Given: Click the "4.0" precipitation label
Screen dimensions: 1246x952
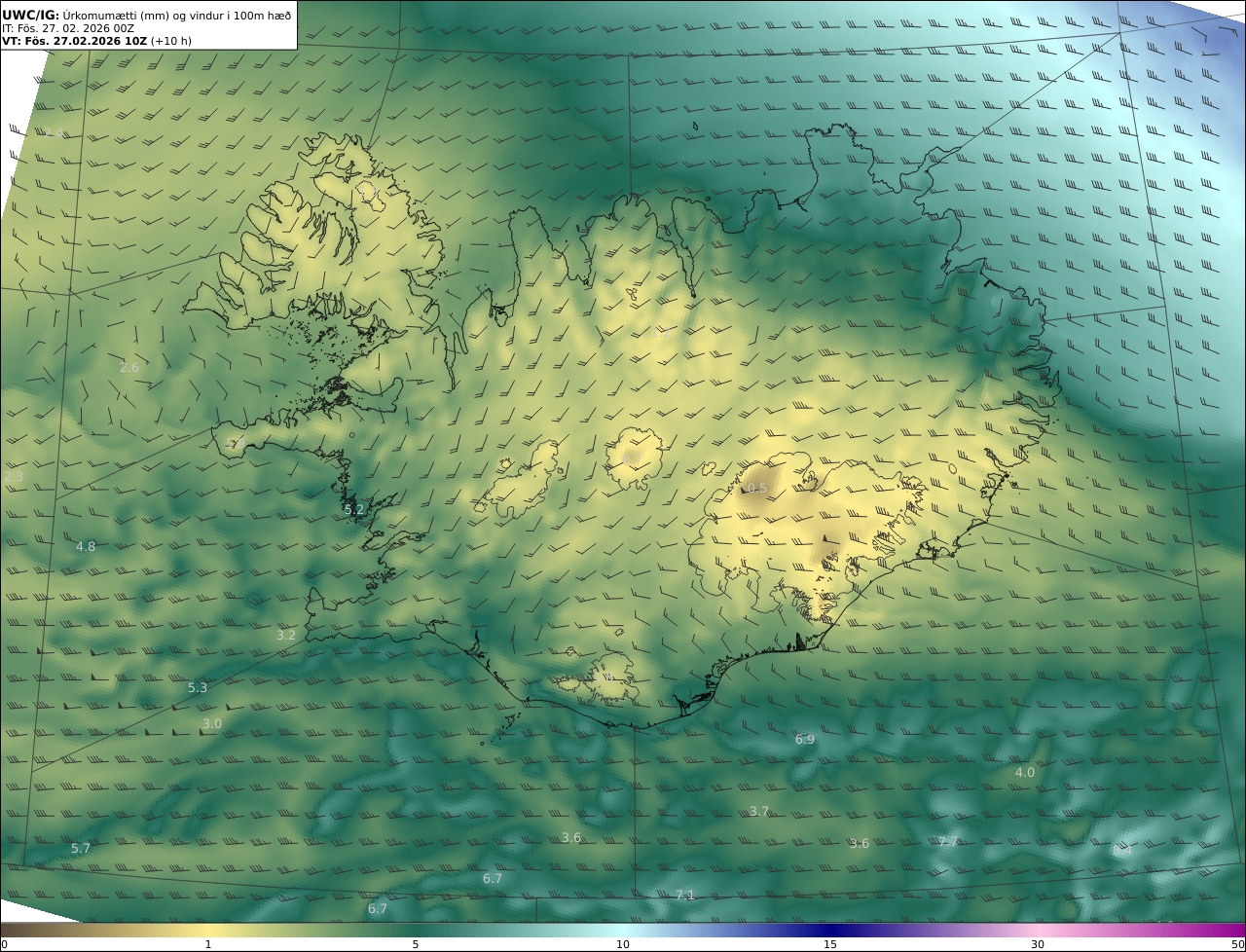Looking at the screenshot, I should (1025, 772).
